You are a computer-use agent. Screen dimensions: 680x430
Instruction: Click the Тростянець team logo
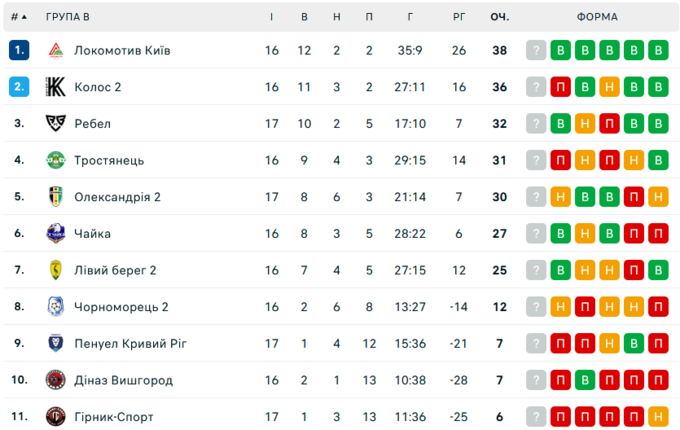[x=56, y=160]
